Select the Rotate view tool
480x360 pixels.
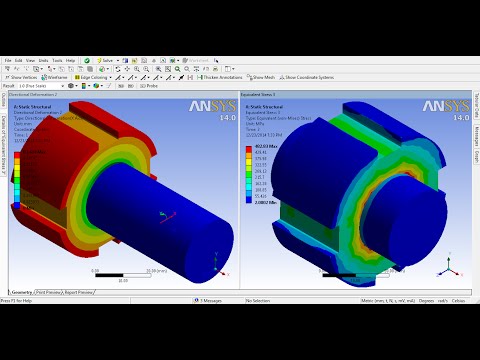pyautogui.click(x=118, y=69)
